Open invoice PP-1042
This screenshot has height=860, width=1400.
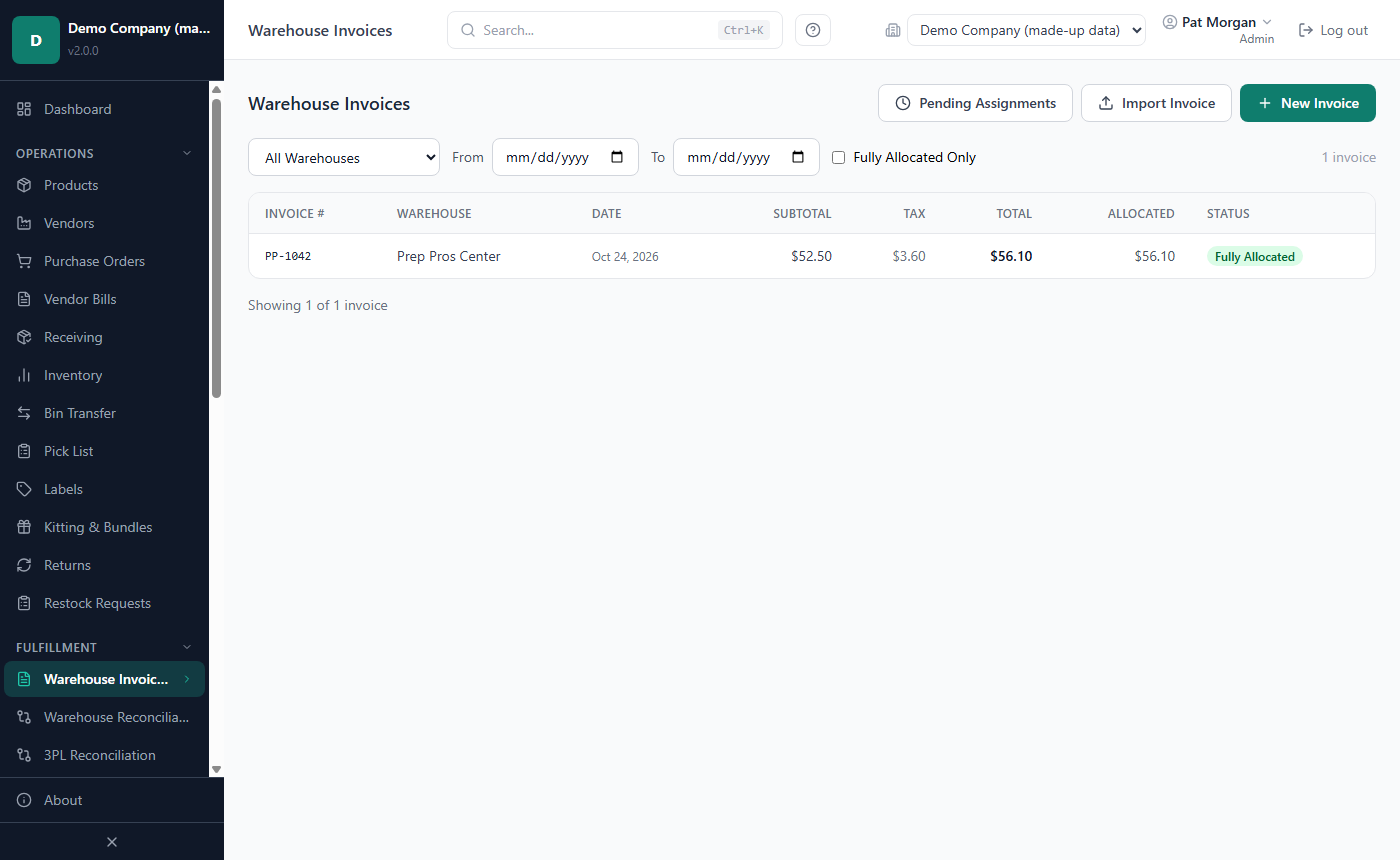tap(288, 256)
